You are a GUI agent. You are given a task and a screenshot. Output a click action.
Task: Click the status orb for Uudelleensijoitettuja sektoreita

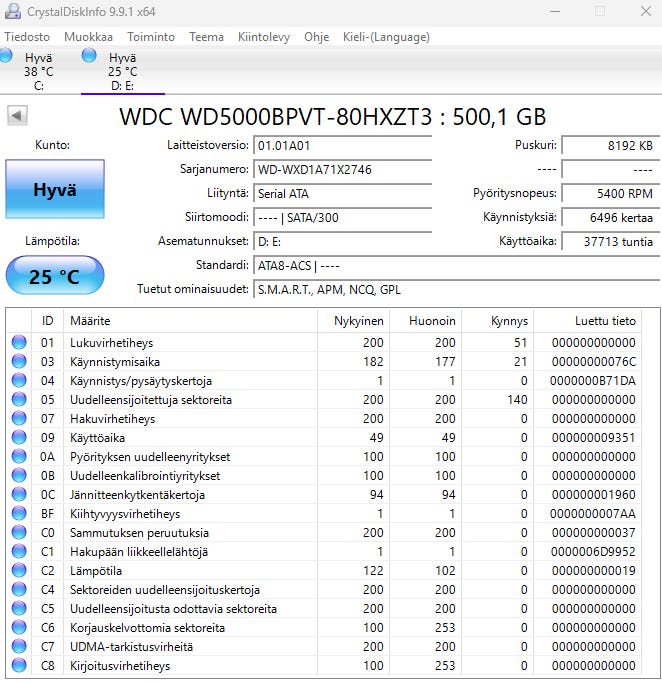click(19, 399)
